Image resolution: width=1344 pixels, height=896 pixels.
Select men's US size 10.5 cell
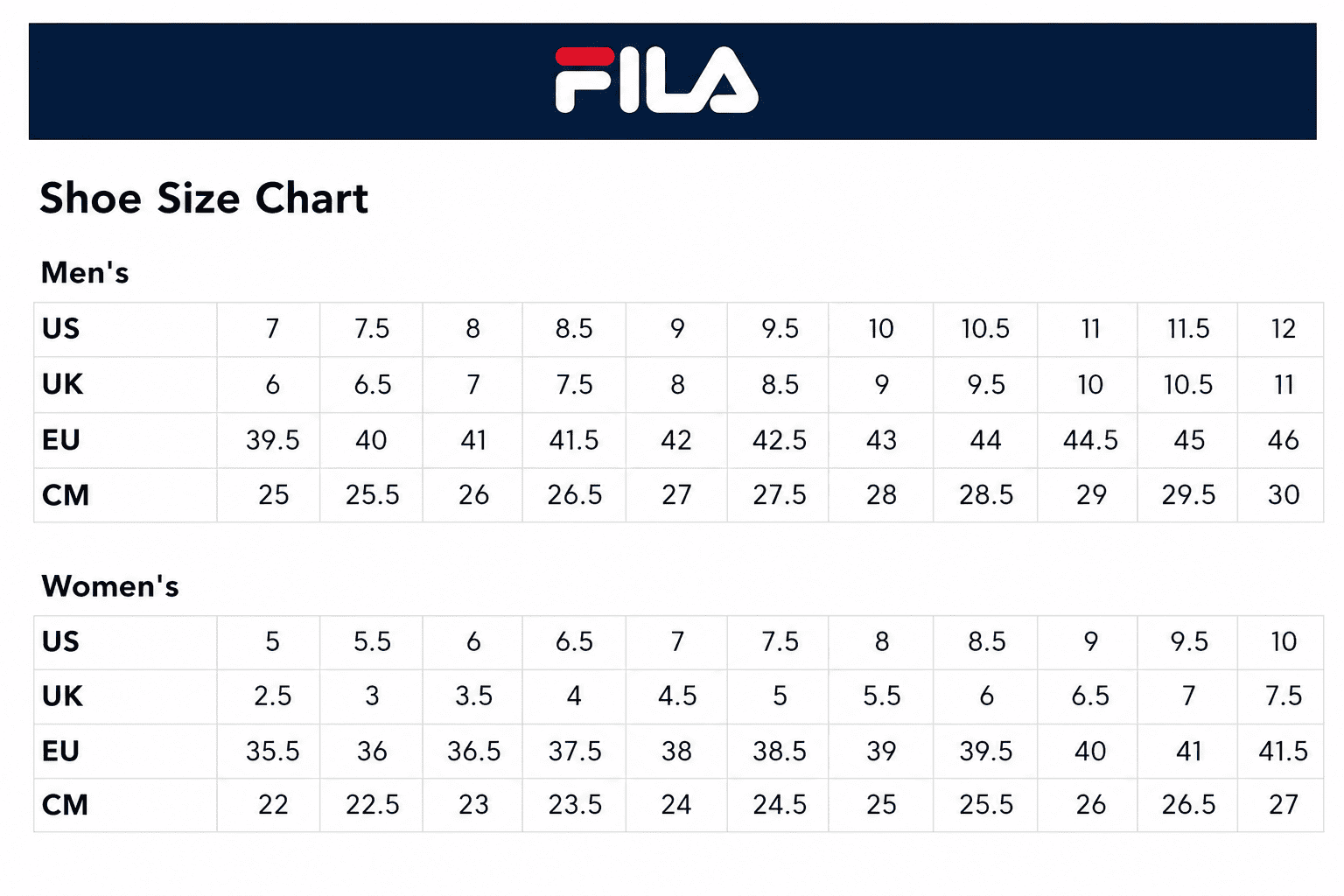(x=985, y=329)
